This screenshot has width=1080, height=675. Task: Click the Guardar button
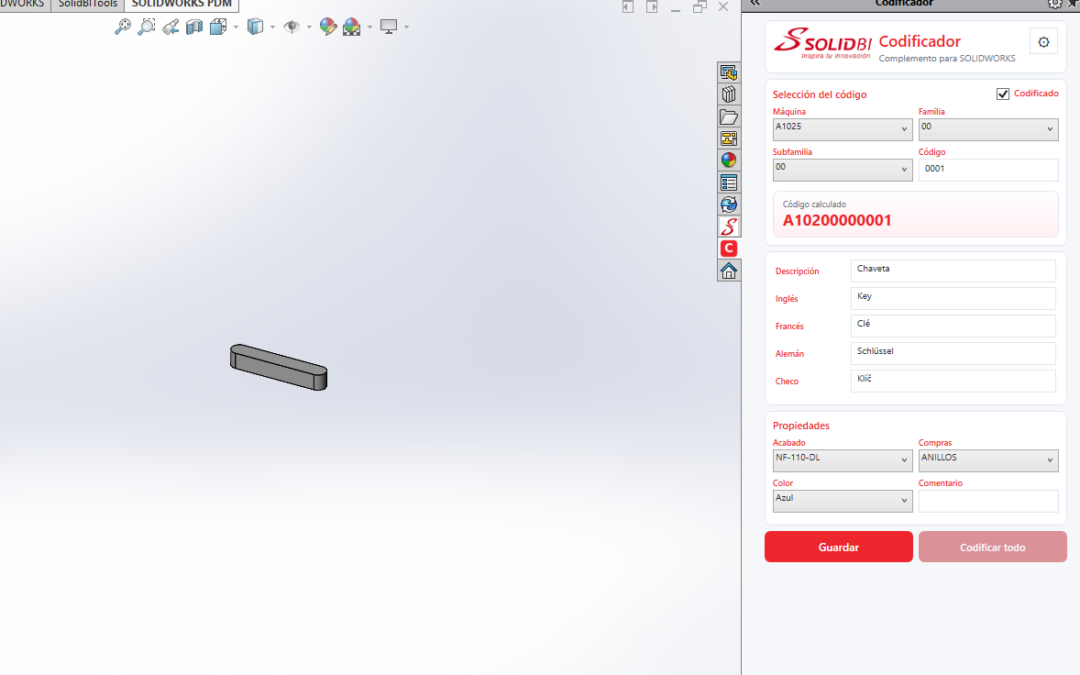tap(838, 547)
